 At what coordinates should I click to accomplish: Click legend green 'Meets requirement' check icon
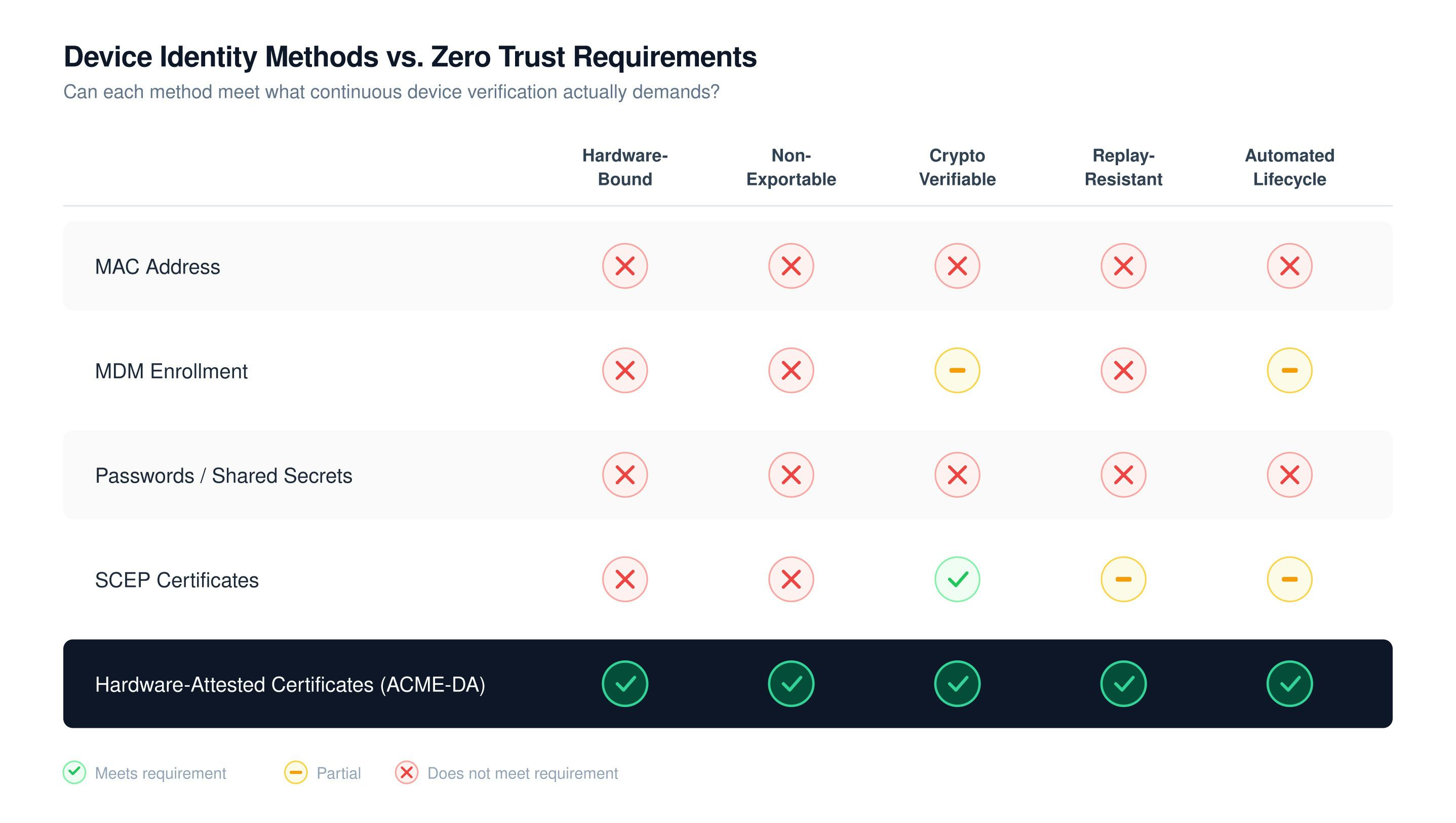(74, 772)
